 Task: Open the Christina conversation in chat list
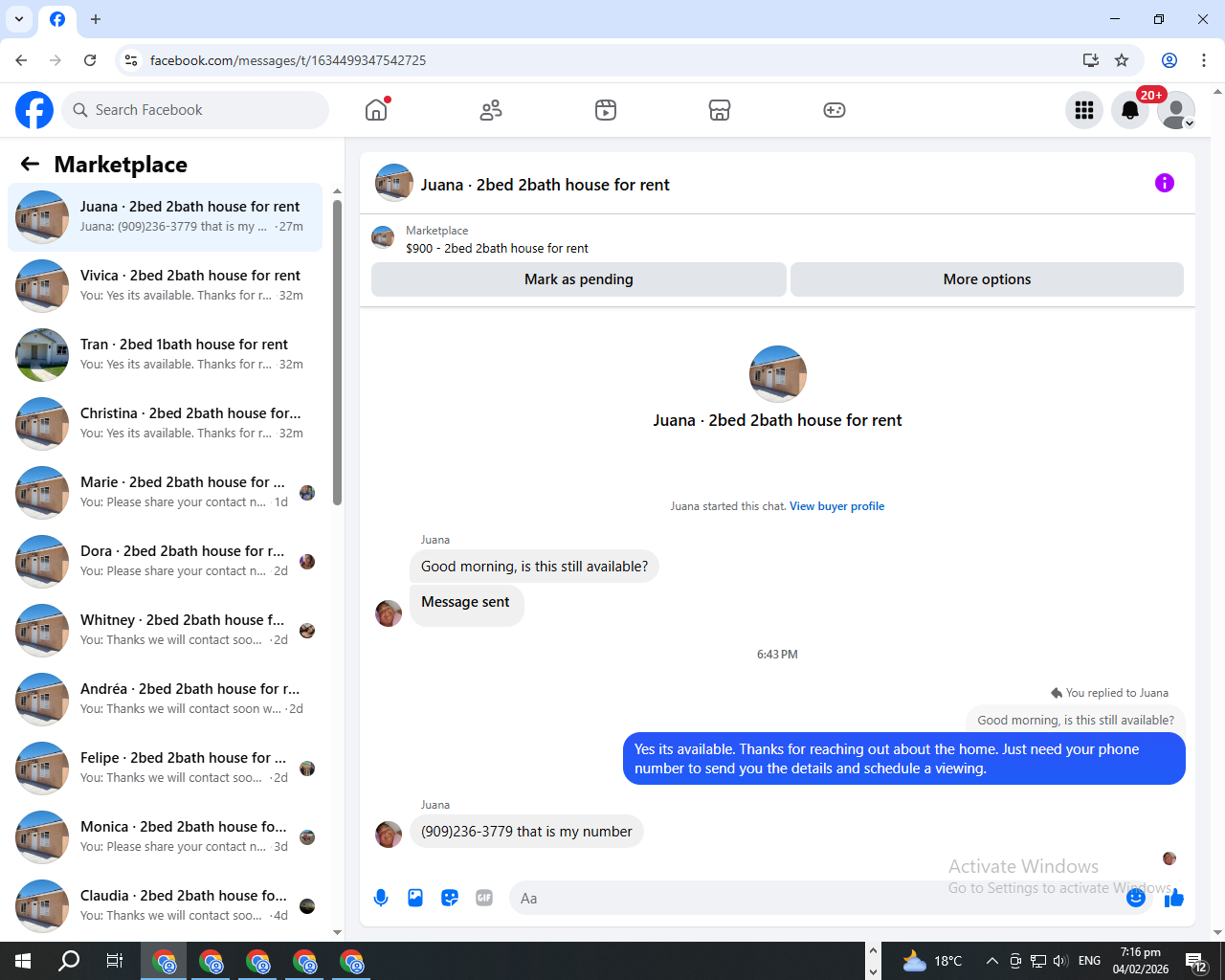(x=165, y=424)
